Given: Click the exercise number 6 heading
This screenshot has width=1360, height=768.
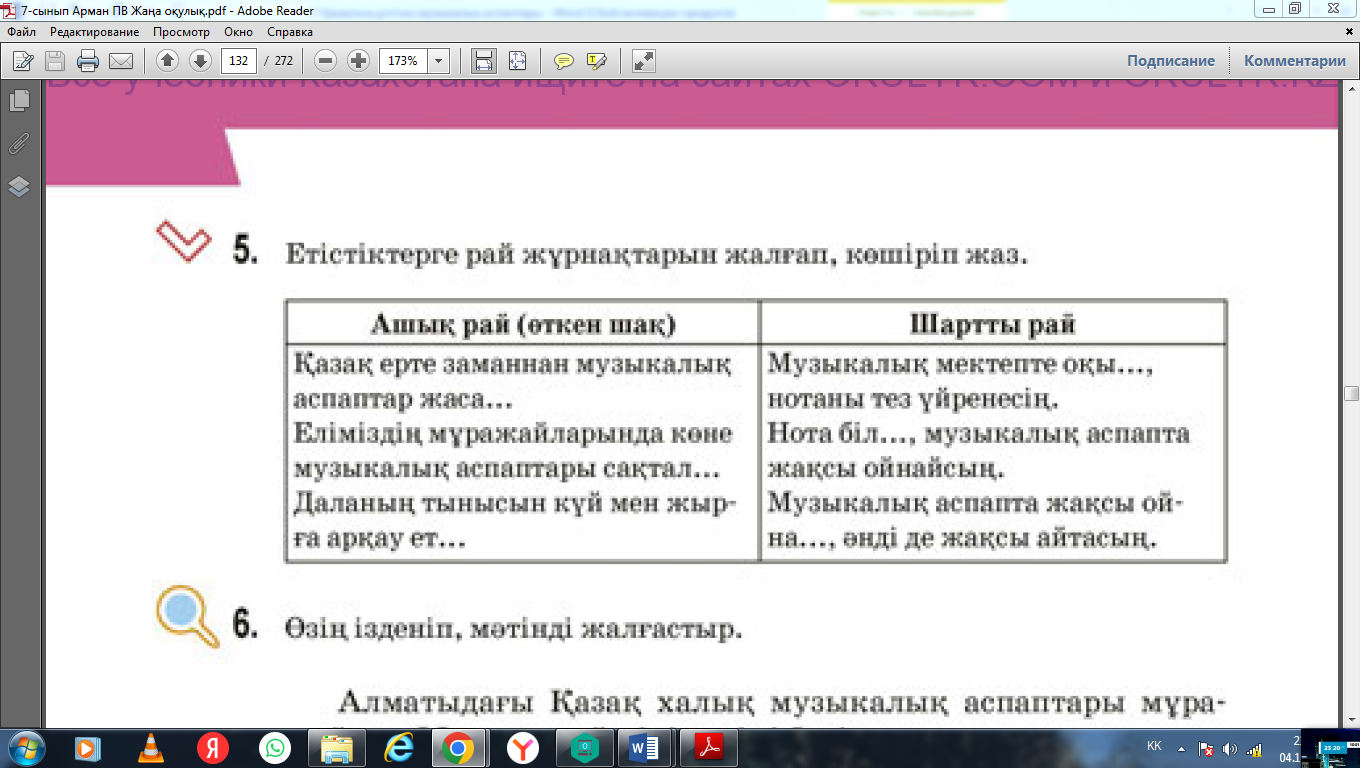Looking at the screenshot, I should tap(246, 624).
